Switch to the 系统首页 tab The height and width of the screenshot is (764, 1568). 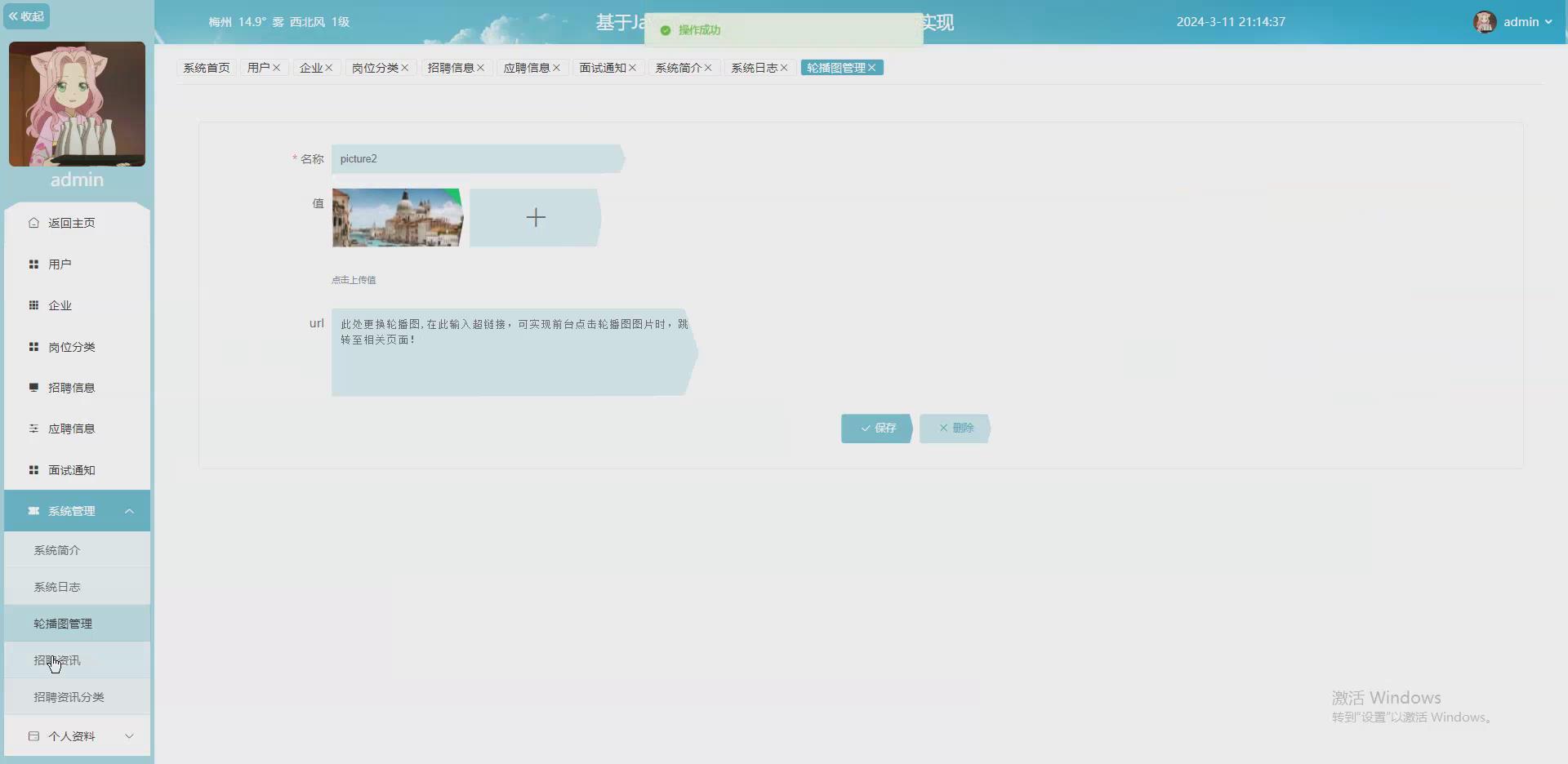[x=207, y=68]
